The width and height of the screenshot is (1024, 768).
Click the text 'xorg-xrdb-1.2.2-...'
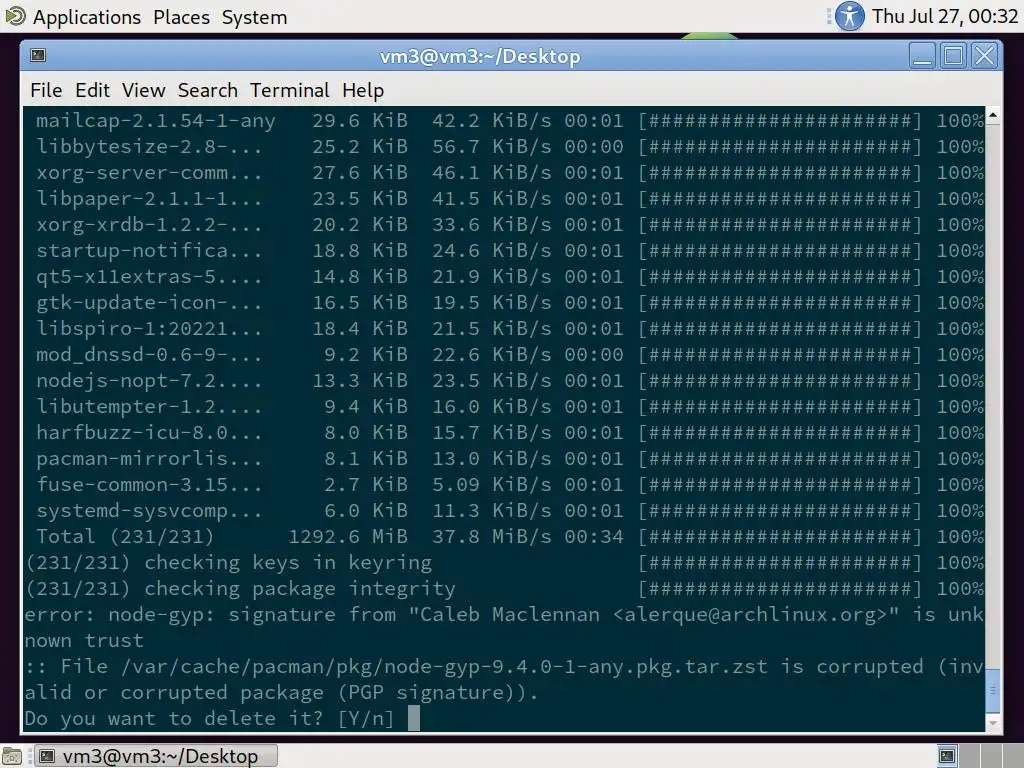coord(149,225)
